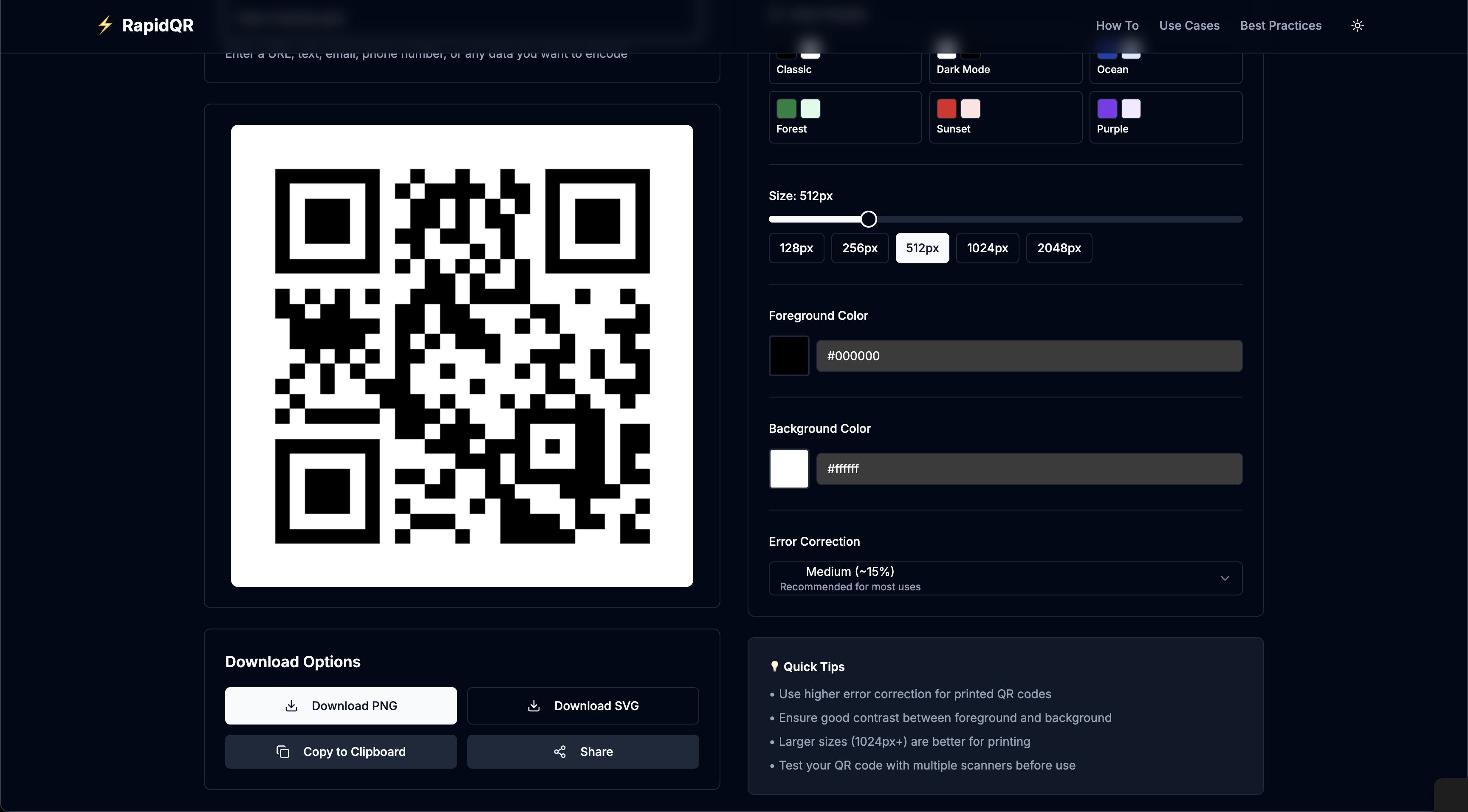1468x812 pixels.
Task: Click the copy icon in Copy to Clipboard
Action: point(282,752)
